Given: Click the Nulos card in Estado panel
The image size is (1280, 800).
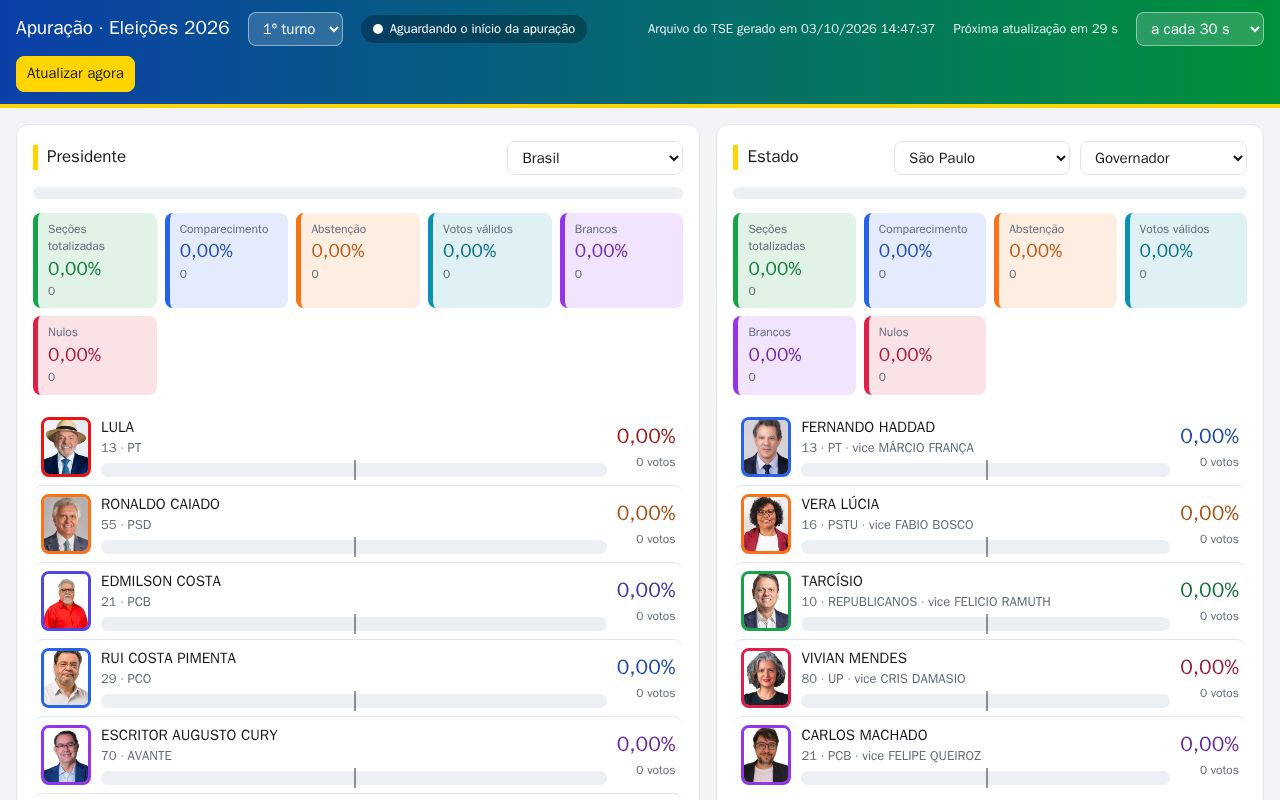Looking at the screenshot, I should tap(925, 355).
